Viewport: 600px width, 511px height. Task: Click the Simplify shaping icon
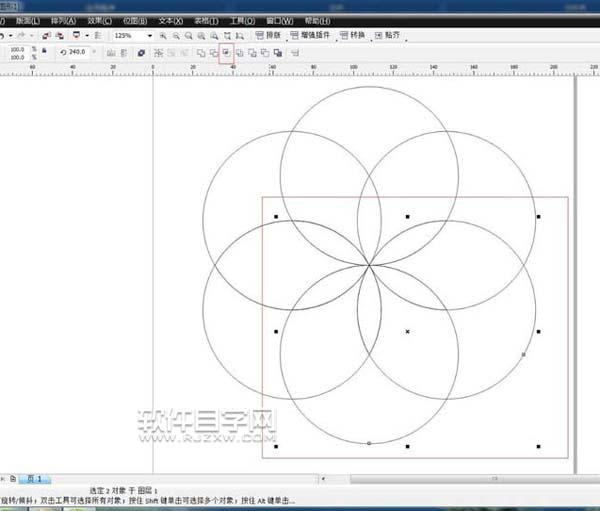pos(239,52)
